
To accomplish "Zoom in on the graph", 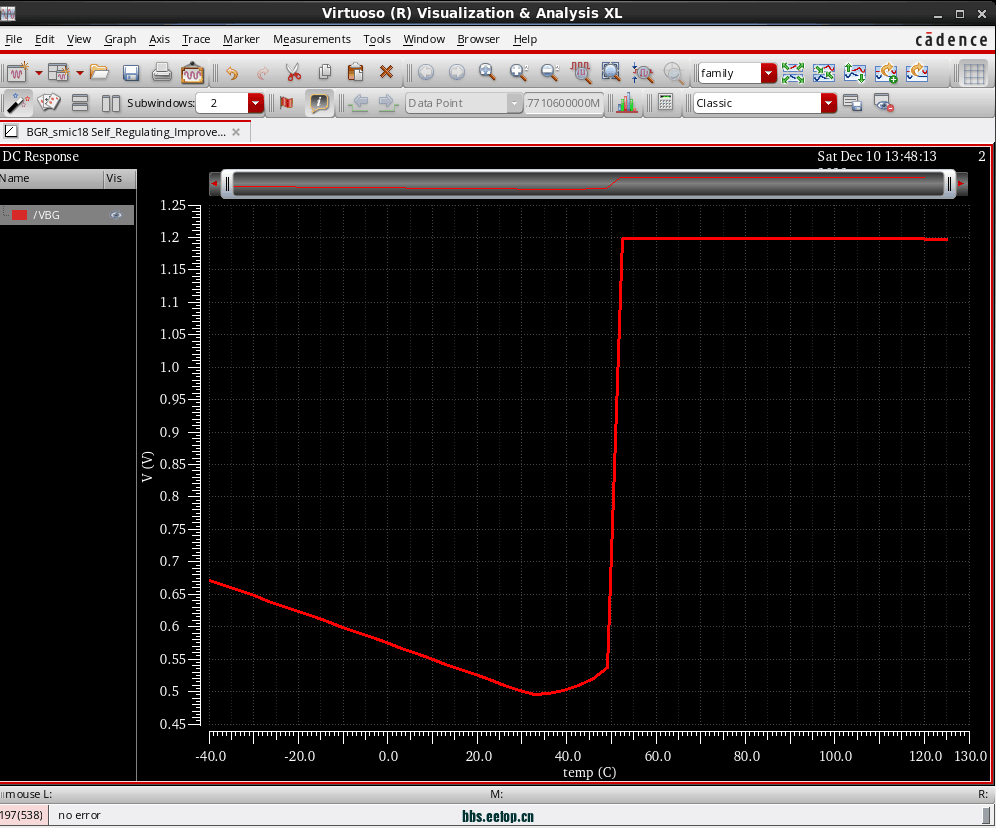I will tap(519, 72).
